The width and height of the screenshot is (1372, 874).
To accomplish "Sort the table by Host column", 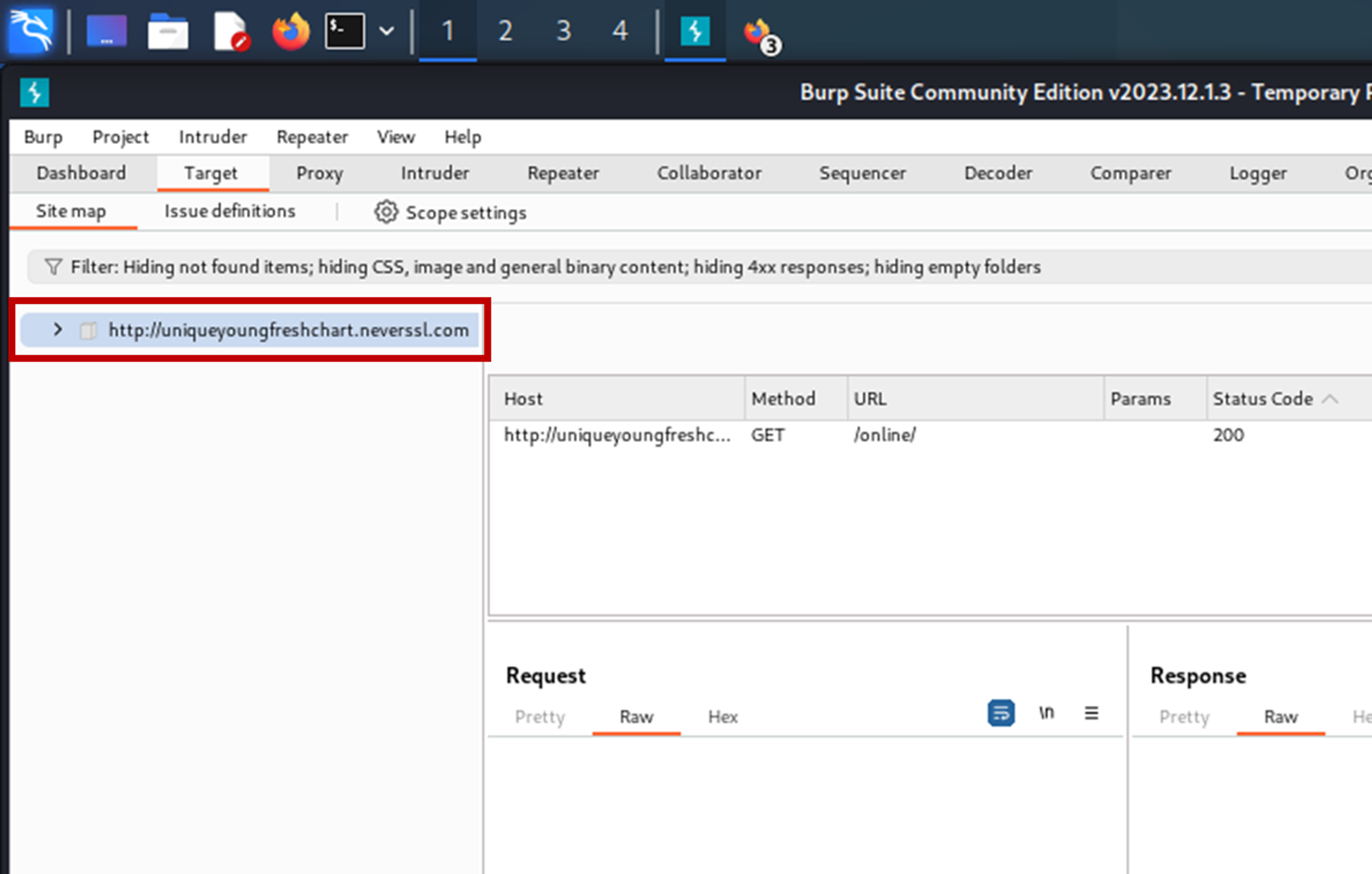I will tap(617, 399).
